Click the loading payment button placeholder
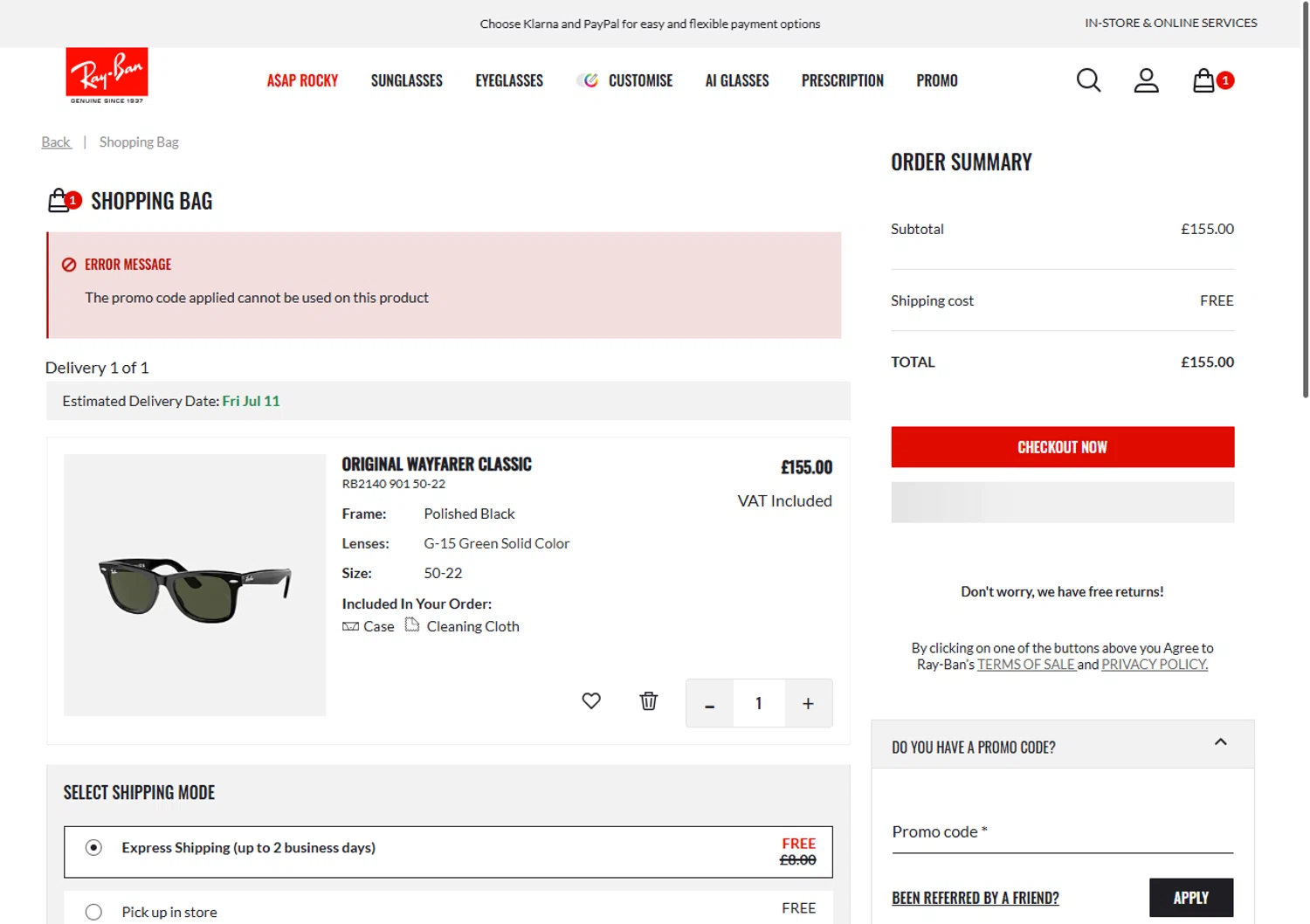Viewport: 1310px width, 924px height. click(1062, 502)
